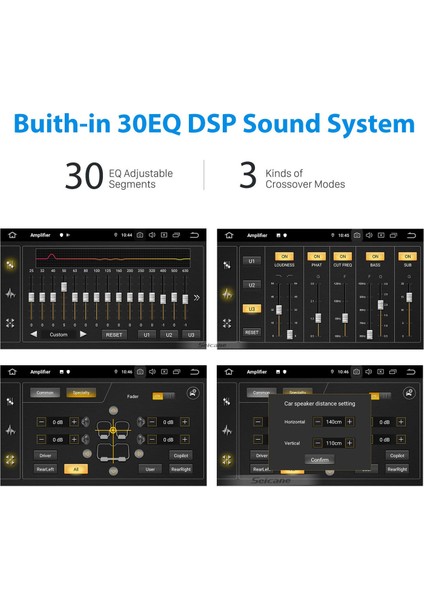Viewport: 424px width, 600px height.
Task: Switch to next preset with arrow right of Custom
Action: pos(83,334)
